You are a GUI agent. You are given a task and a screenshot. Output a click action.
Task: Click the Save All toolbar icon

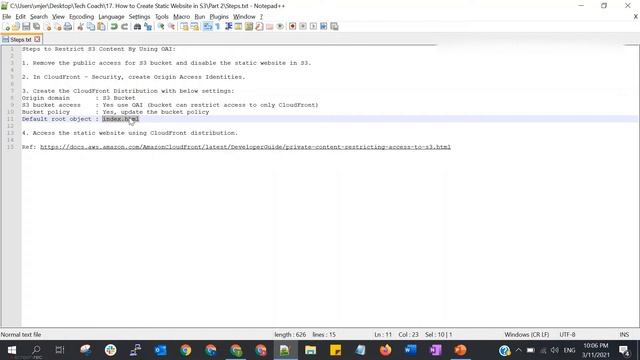tap(37, 27)
